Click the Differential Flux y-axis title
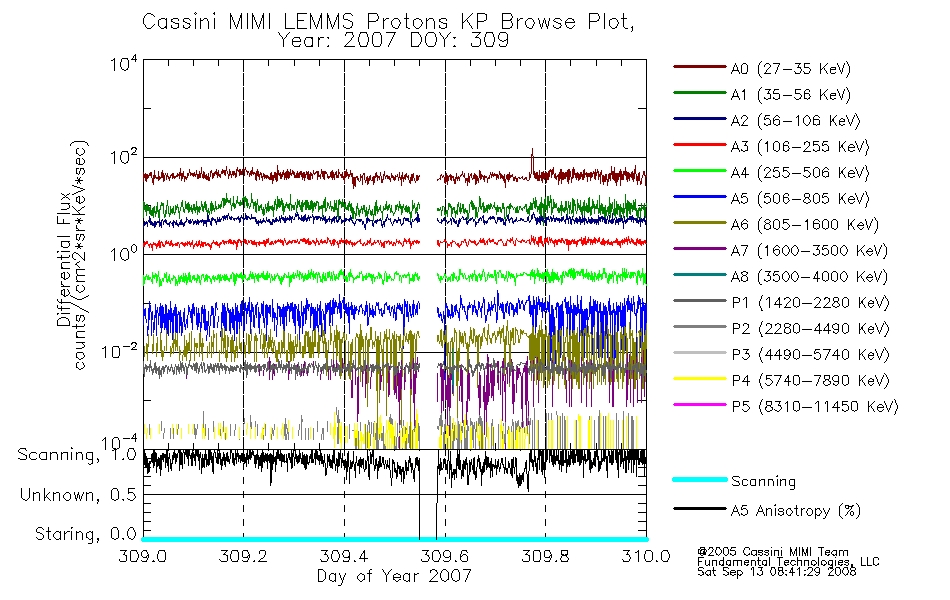Viewport: 950px width, 600px height. [x=64, y=259]
